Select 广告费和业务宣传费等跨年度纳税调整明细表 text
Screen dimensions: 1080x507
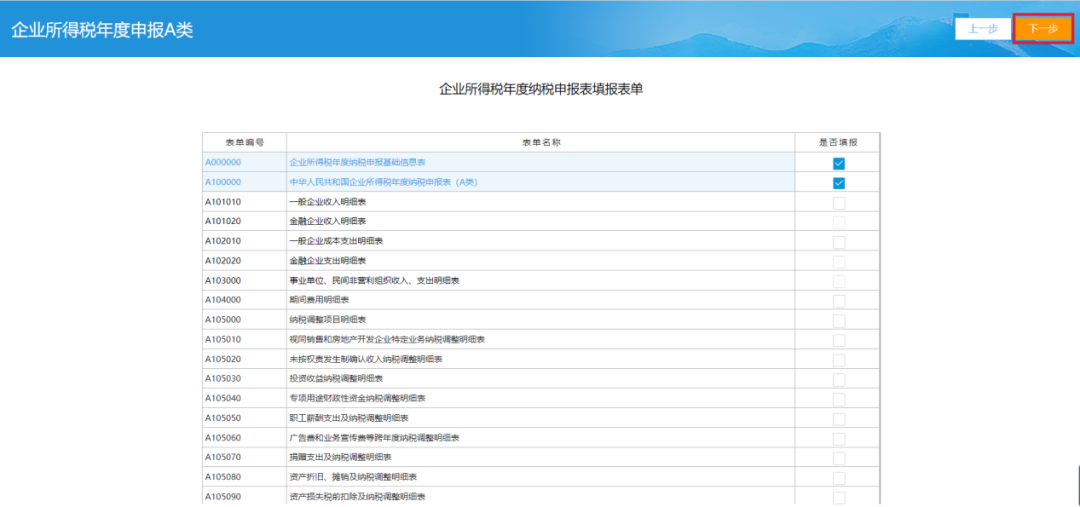point(375,437)
